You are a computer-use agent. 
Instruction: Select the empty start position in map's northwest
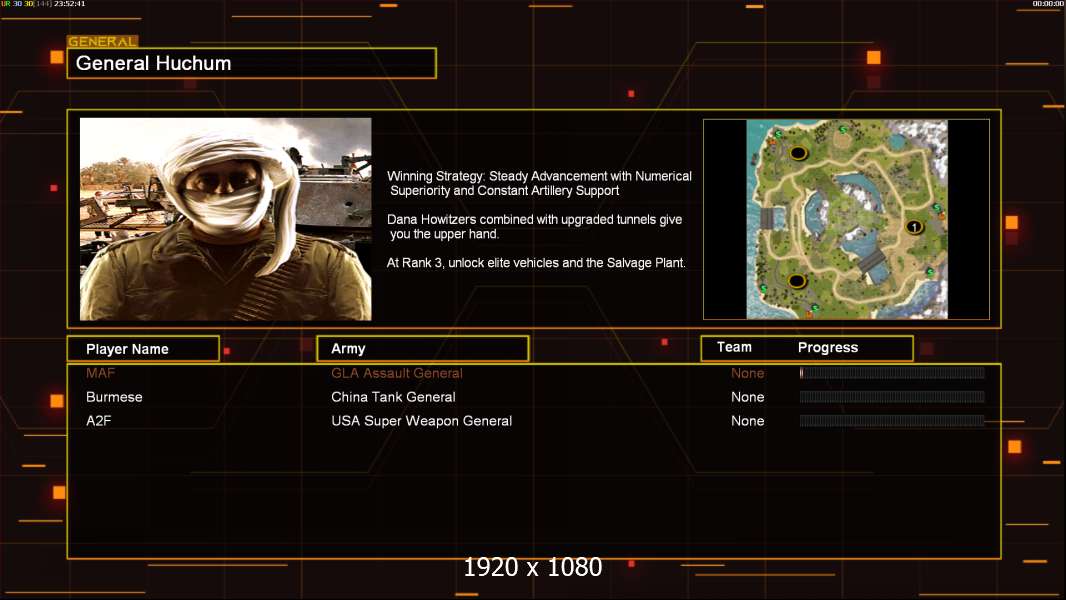[799, 153]
